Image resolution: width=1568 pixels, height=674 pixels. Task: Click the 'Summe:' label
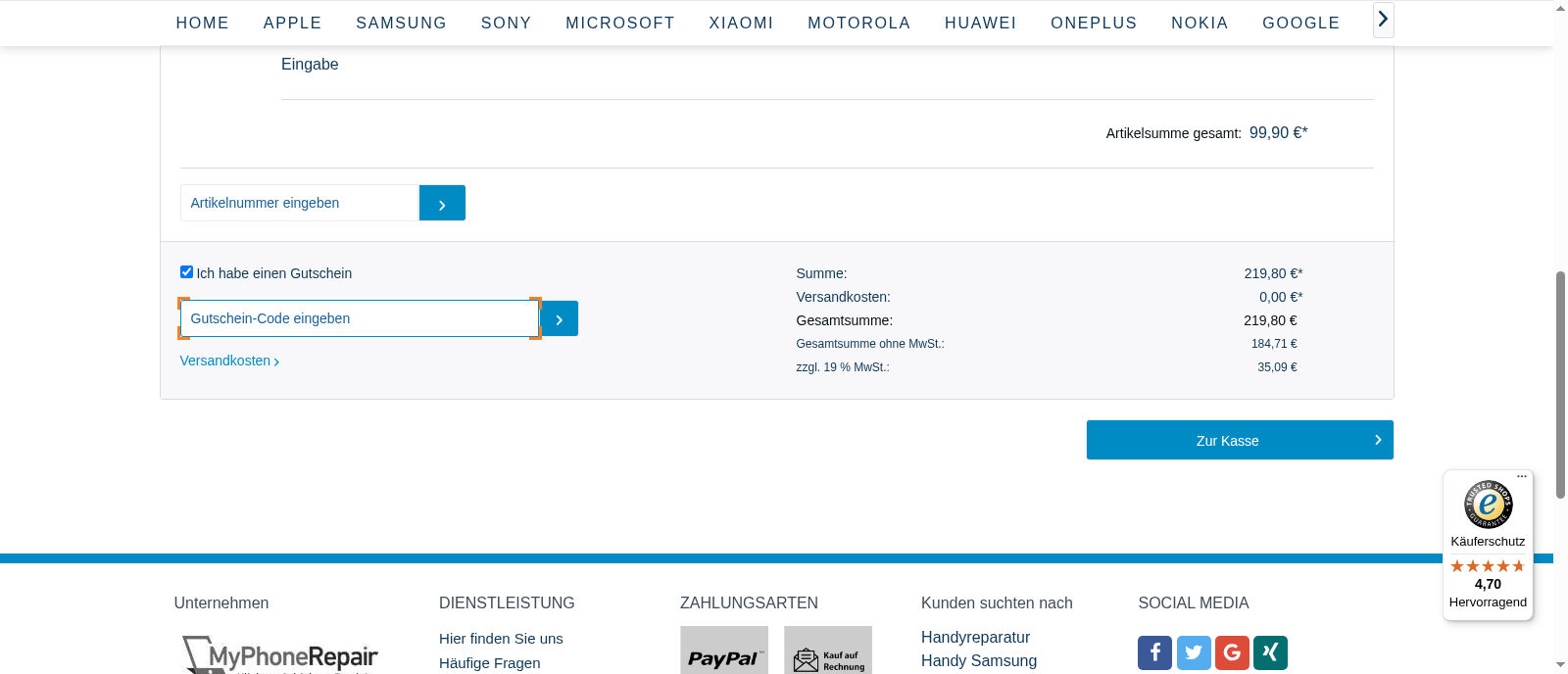pos(821,273)
